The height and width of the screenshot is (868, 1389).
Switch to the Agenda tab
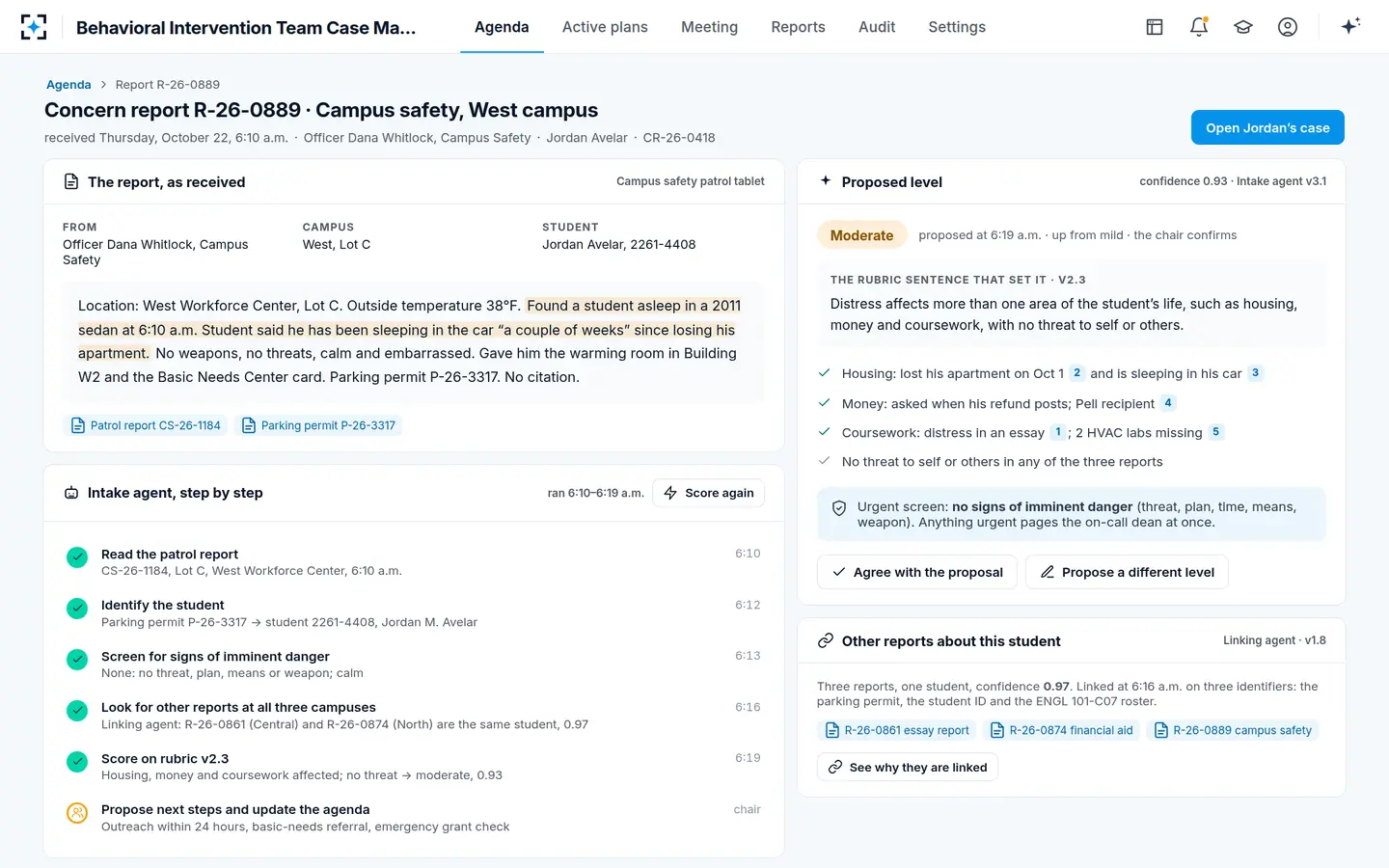click(502, 27)
